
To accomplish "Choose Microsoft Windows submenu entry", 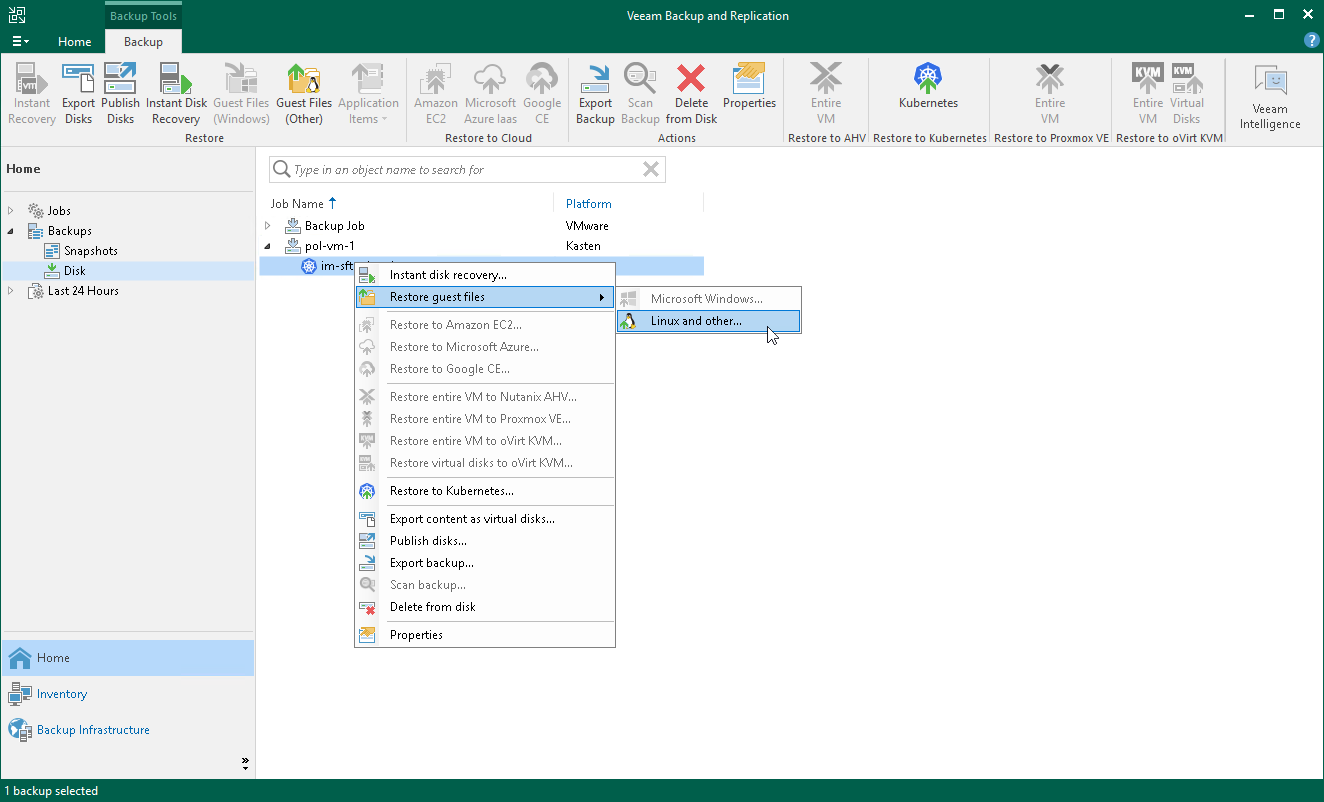I will coord(708,299).
